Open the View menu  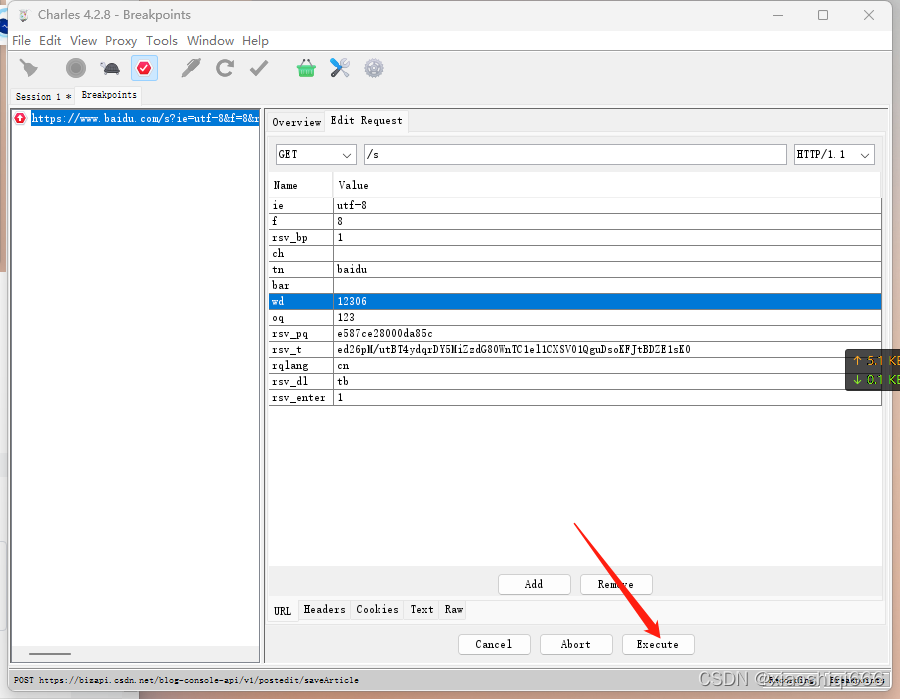83,41
